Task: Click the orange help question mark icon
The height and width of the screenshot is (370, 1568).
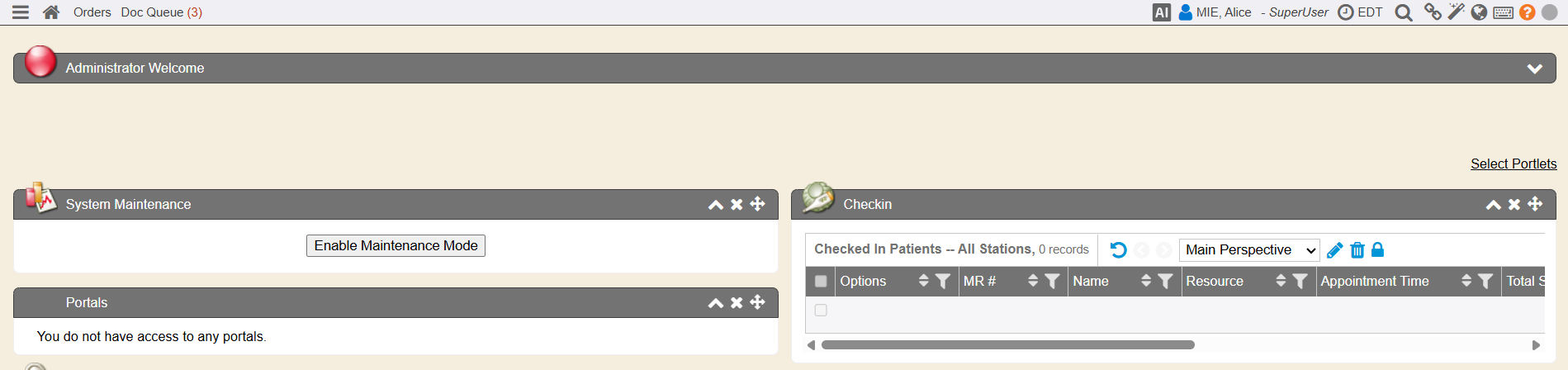Action: pyautogui.click(x=1527, y=12)
